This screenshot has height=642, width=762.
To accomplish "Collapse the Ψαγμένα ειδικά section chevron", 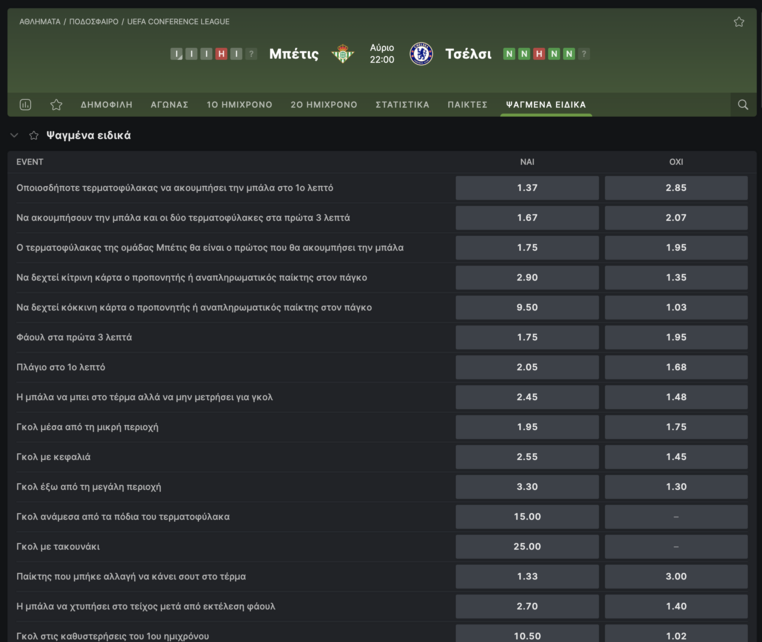I will coord(15,136).
